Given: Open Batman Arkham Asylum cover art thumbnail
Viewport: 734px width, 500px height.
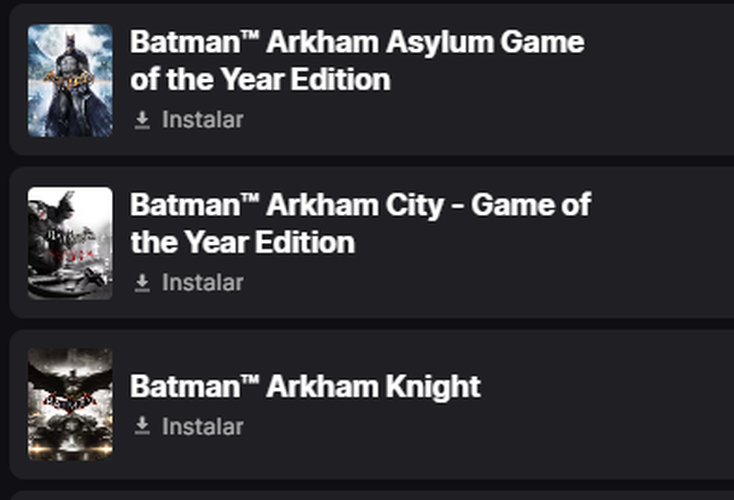Looking at the screenshot, I should coord(70,80).
